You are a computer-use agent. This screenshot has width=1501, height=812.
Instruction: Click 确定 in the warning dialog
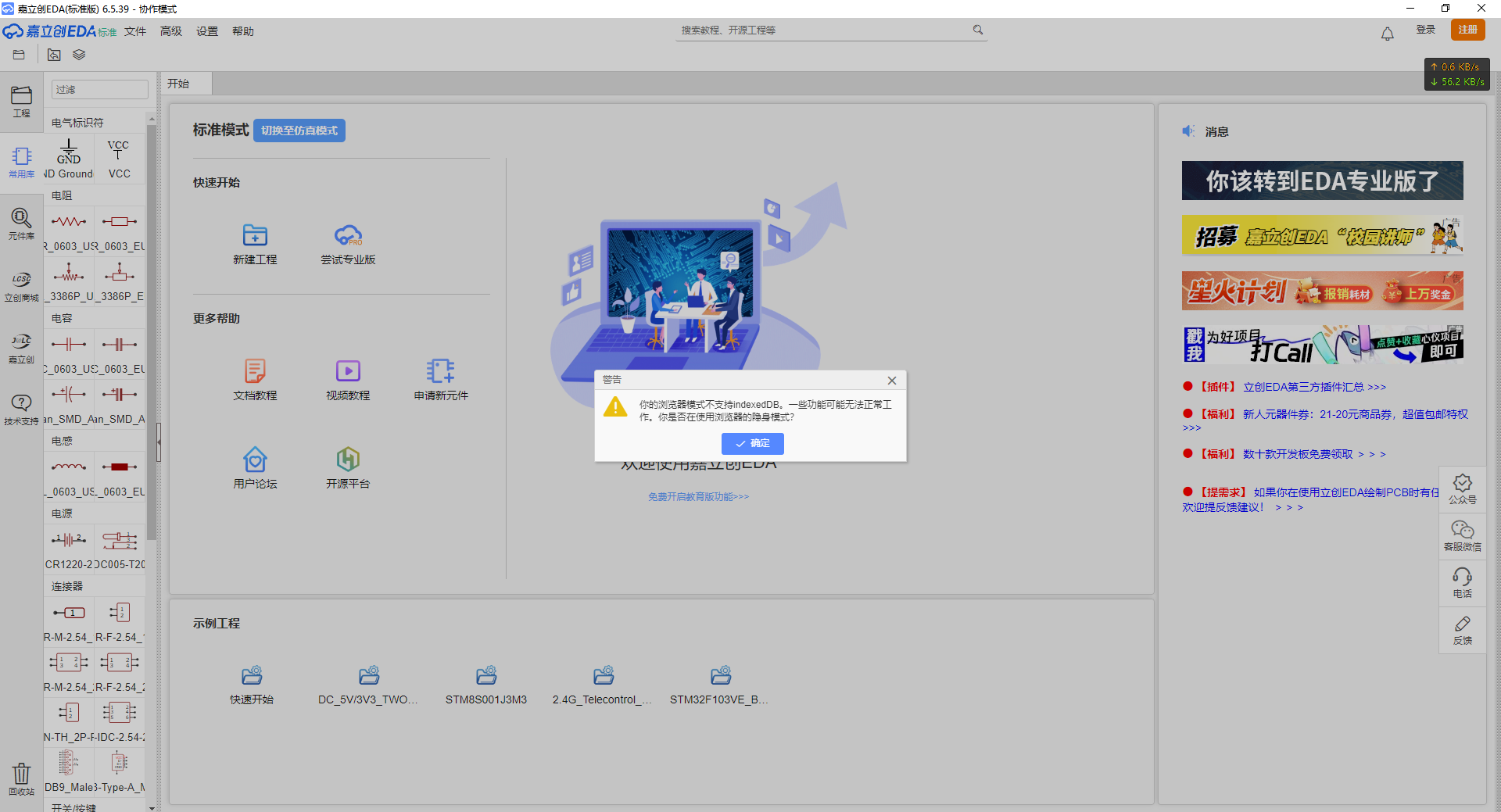coord(752,443)
